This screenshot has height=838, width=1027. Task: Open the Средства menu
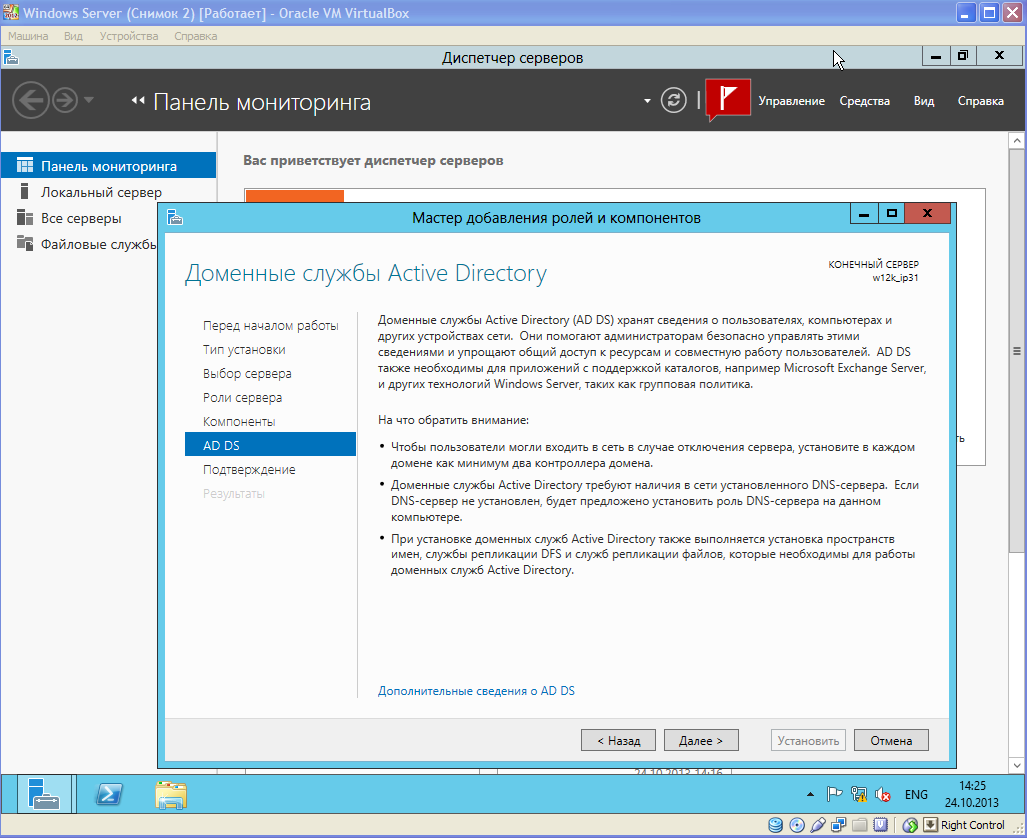(x=865, y=101)
